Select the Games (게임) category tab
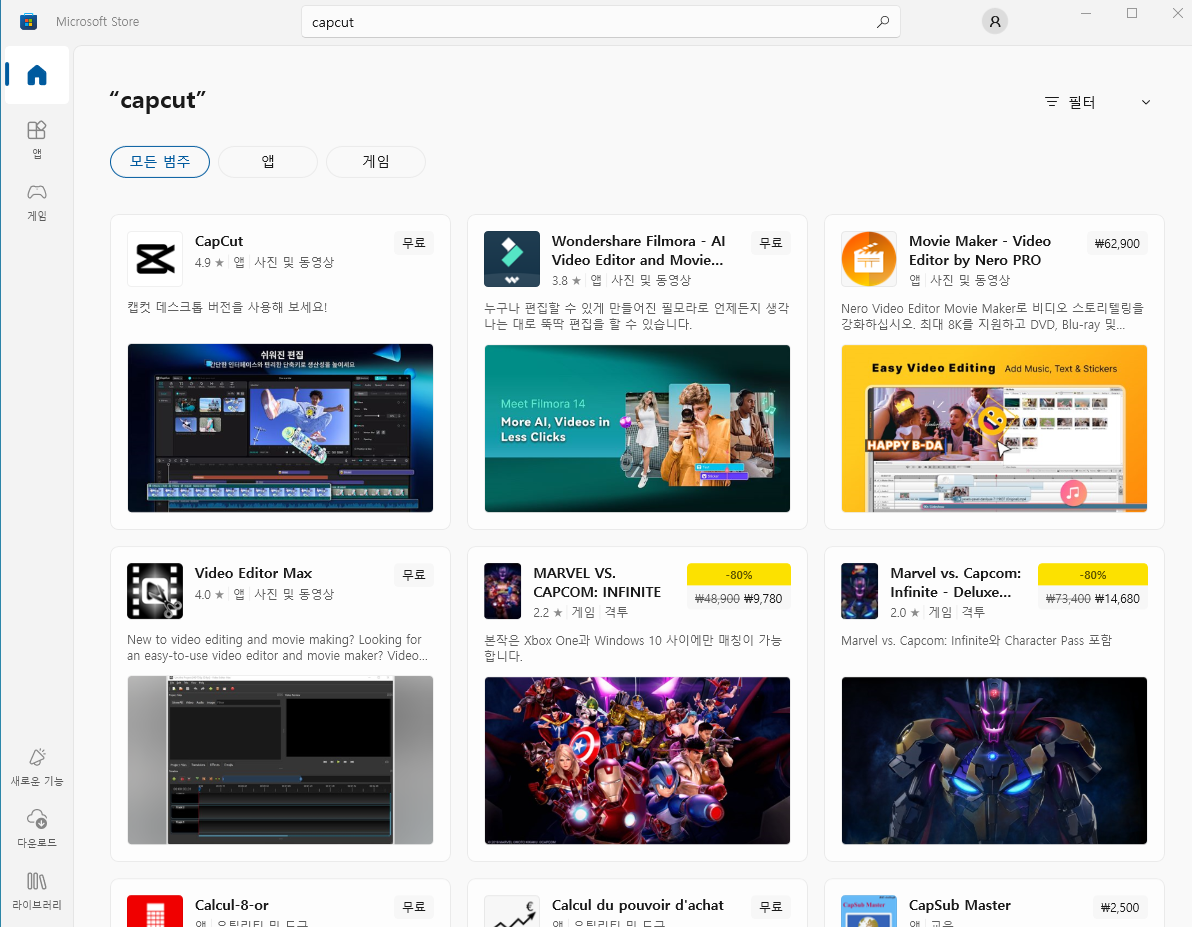The width and height of the screenshot is (1192, 927). (x=376, y=162)
